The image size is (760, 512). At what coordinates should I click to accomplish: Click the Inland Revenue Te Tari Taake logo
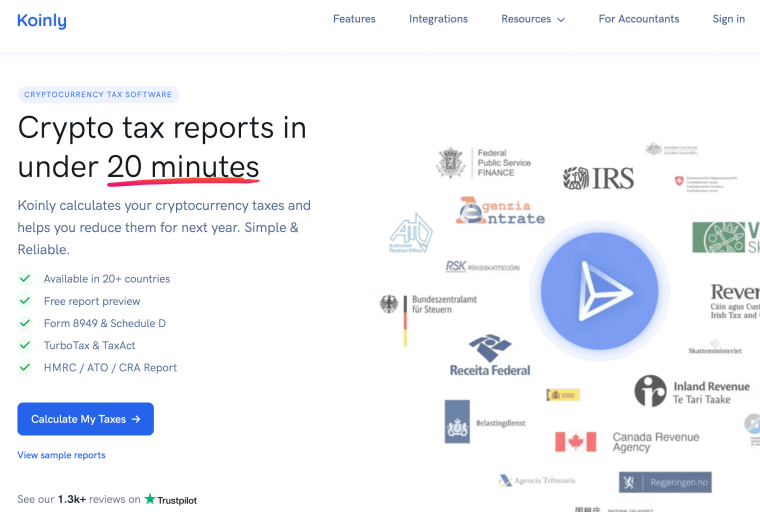click(692, 391)
